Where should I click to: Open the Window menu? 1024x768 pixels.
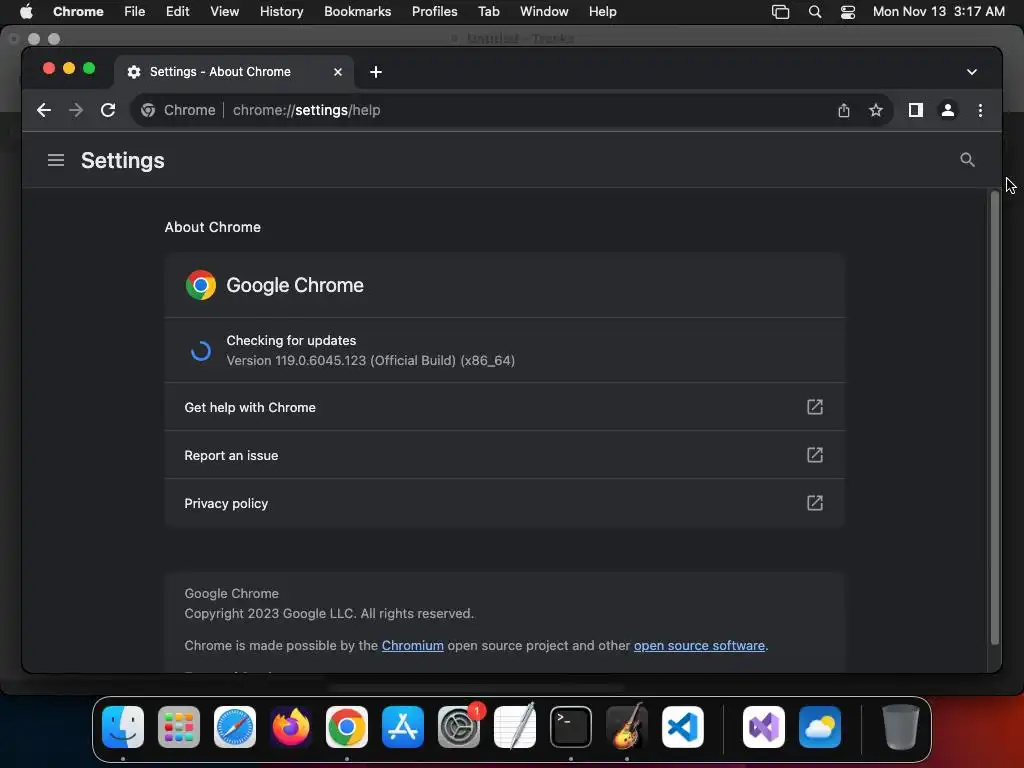pyautogui.click(x=544, y=12)
